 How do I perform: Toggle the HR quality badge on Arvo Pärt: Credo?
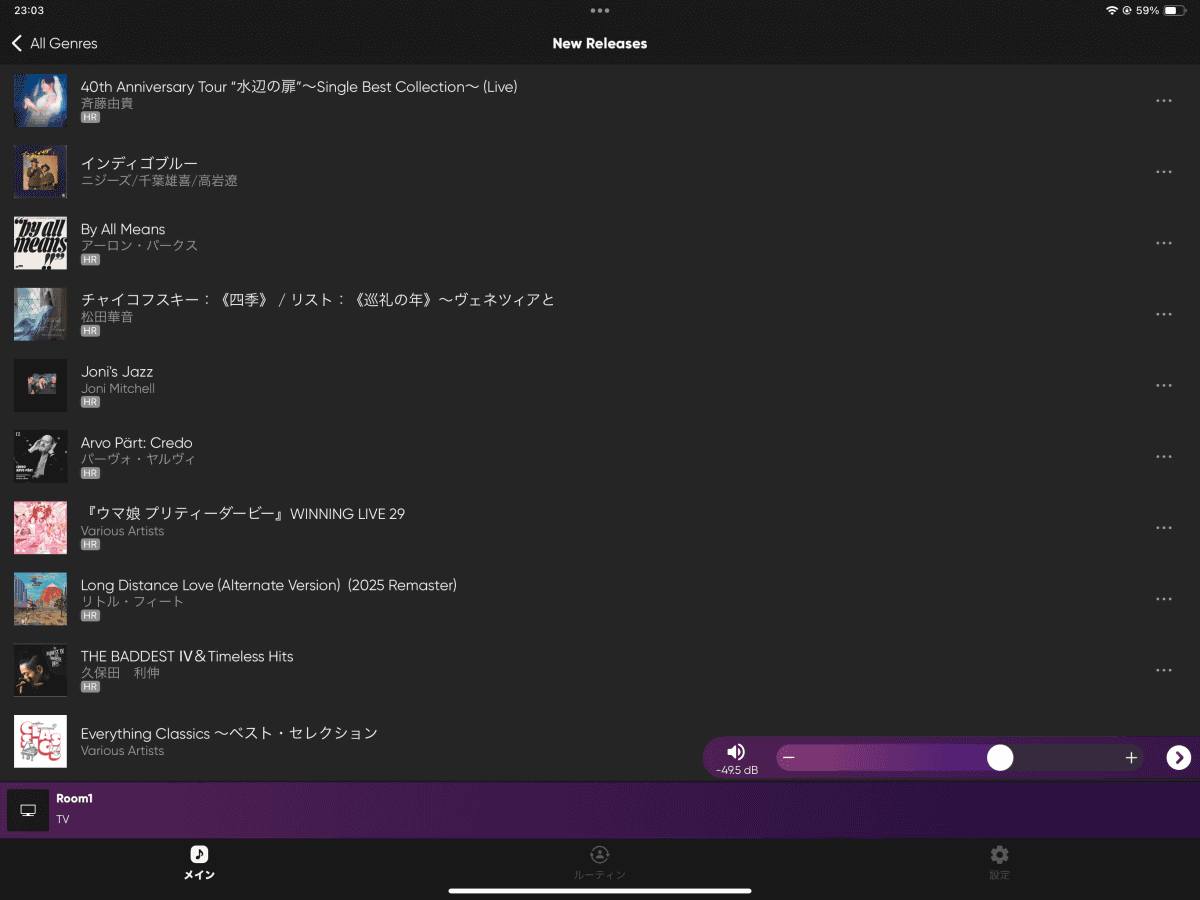pos(90,473)
